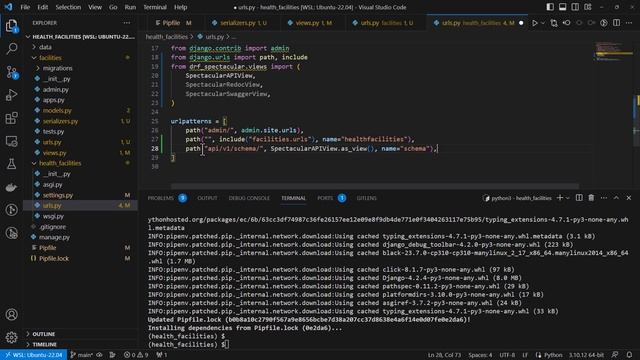Open the DEBUG CONSOLE panel tab

coord(249,198)
